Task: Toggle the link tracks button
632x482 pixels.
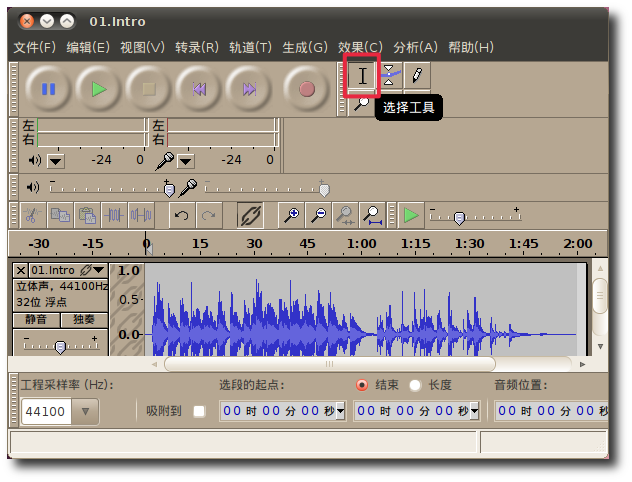Action: pyautogui.click(x=249, y=214)
